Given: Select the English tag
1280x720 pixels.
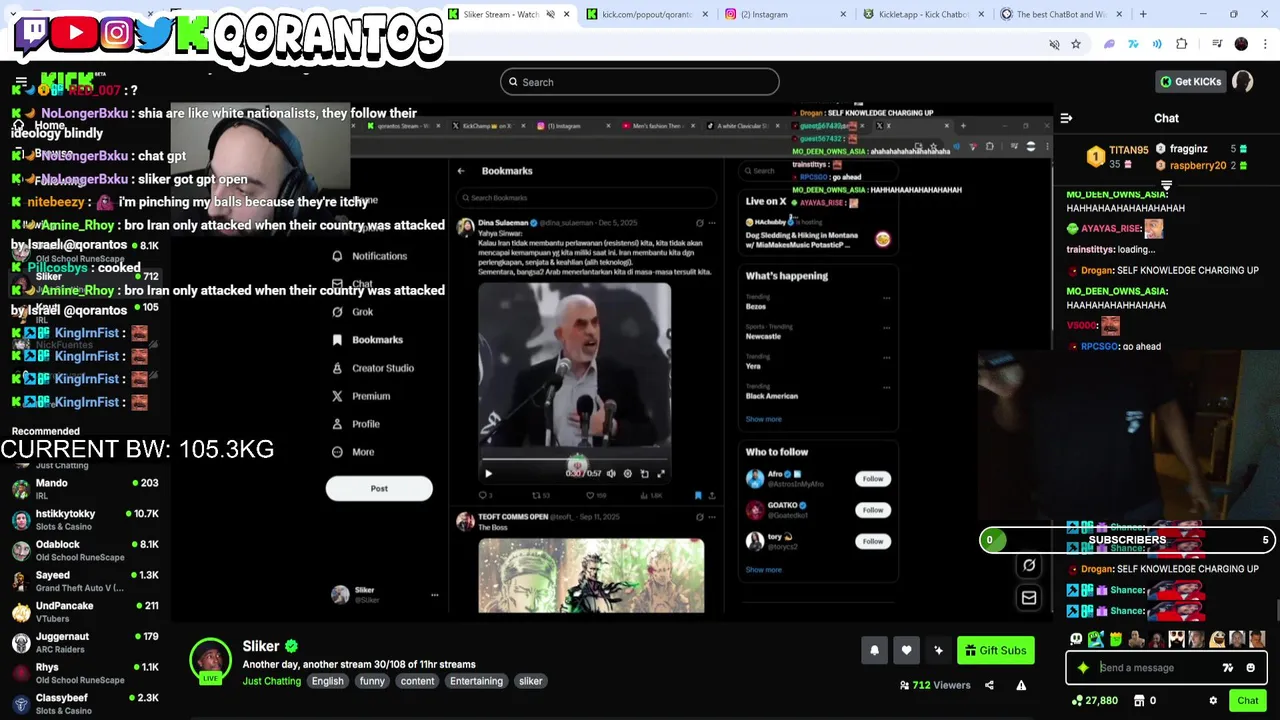Looking at the screenshot, I should (x=327, y=681).
